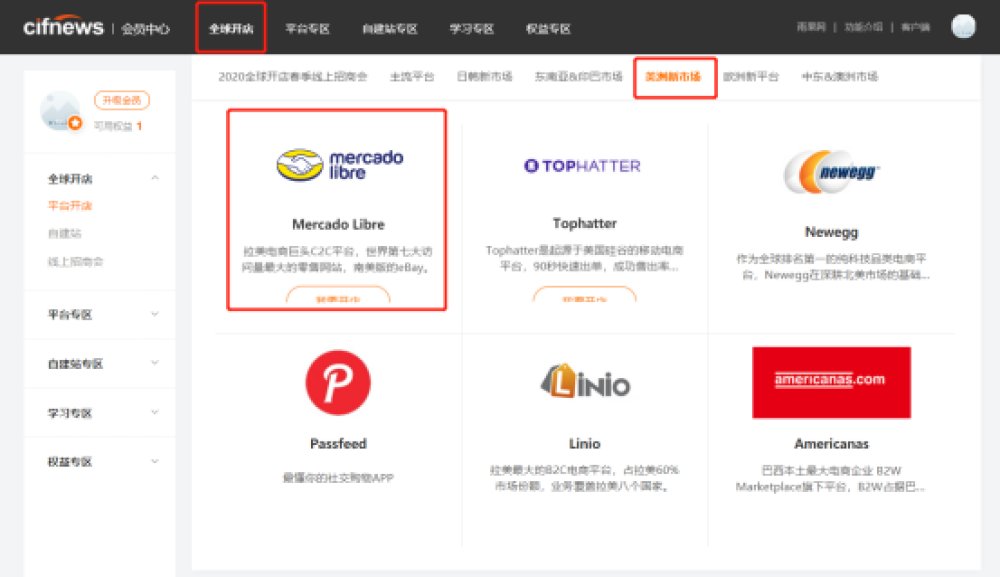This screenshot has height=577, width=1000.
Task: Click the 可用权益 1 text in the sidebar
Action: tap(118, 126)
